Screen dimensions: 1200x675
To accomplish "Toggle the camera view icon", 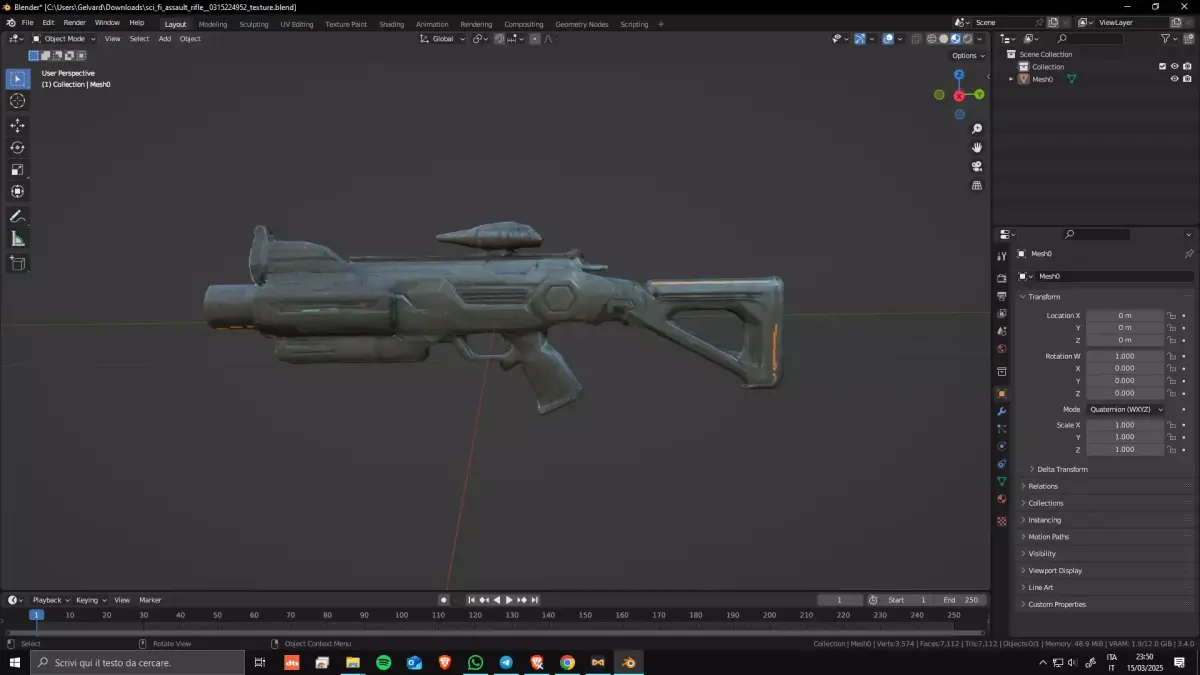I will (977, 166).
